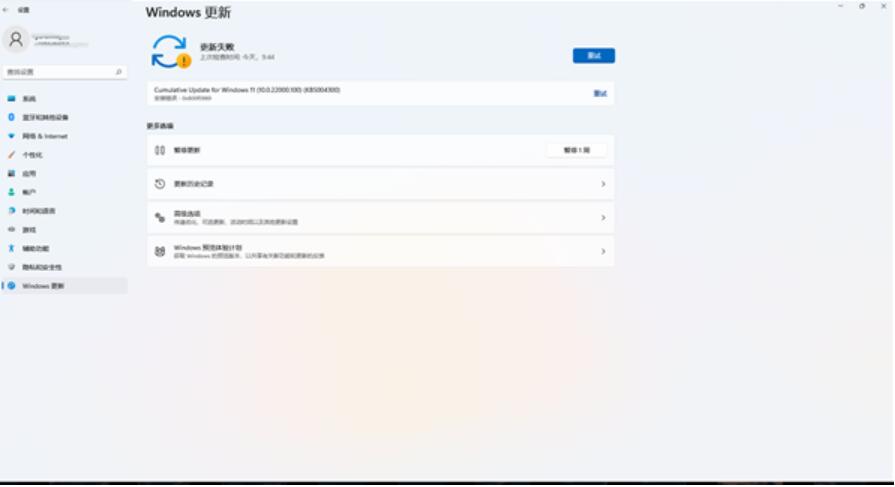Click the magnifier icon in the search box
Viewport: 895px width, 487px height.
point(119,72)
